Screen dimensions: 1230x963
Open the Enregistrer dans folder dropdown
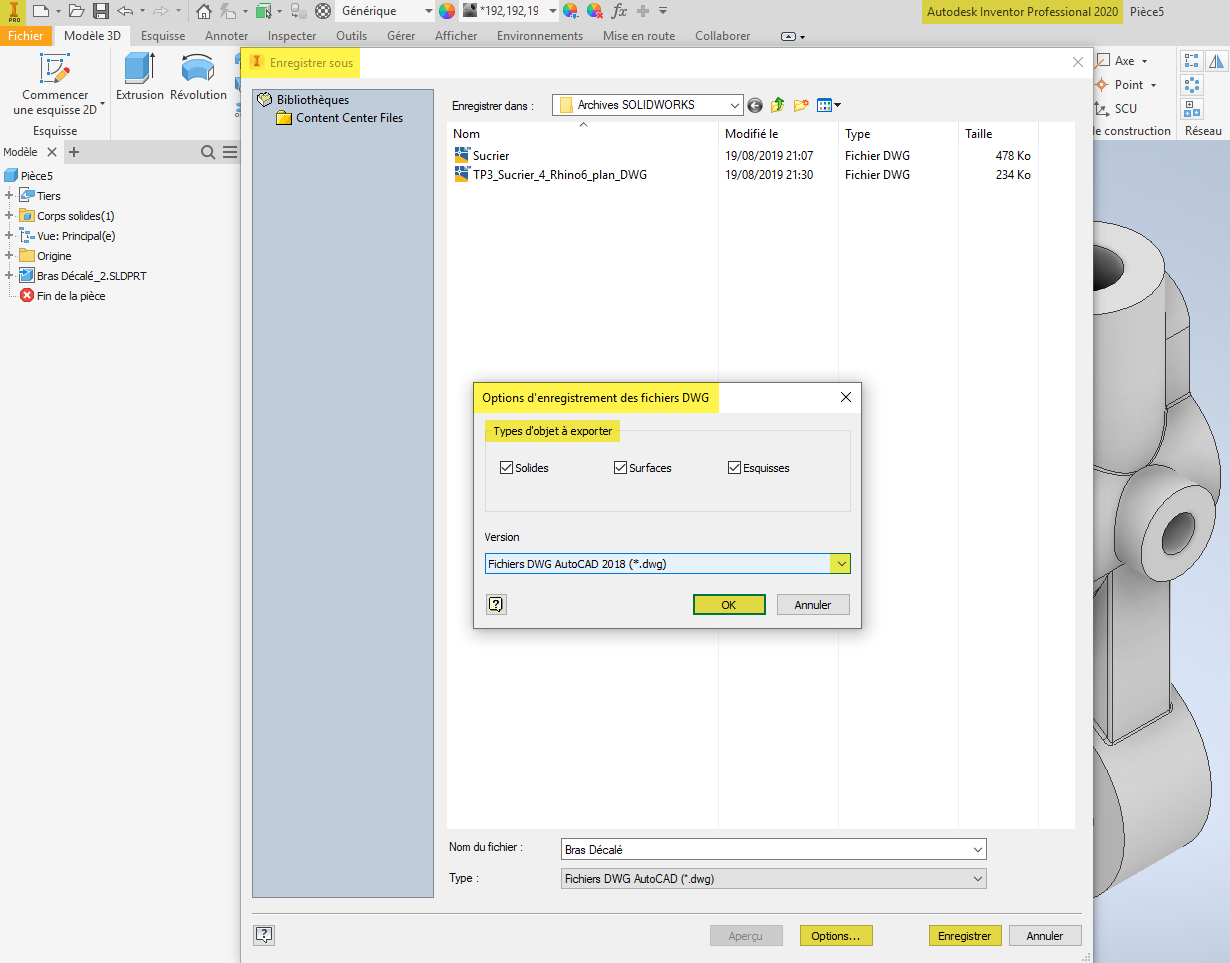tap(733, 104)
